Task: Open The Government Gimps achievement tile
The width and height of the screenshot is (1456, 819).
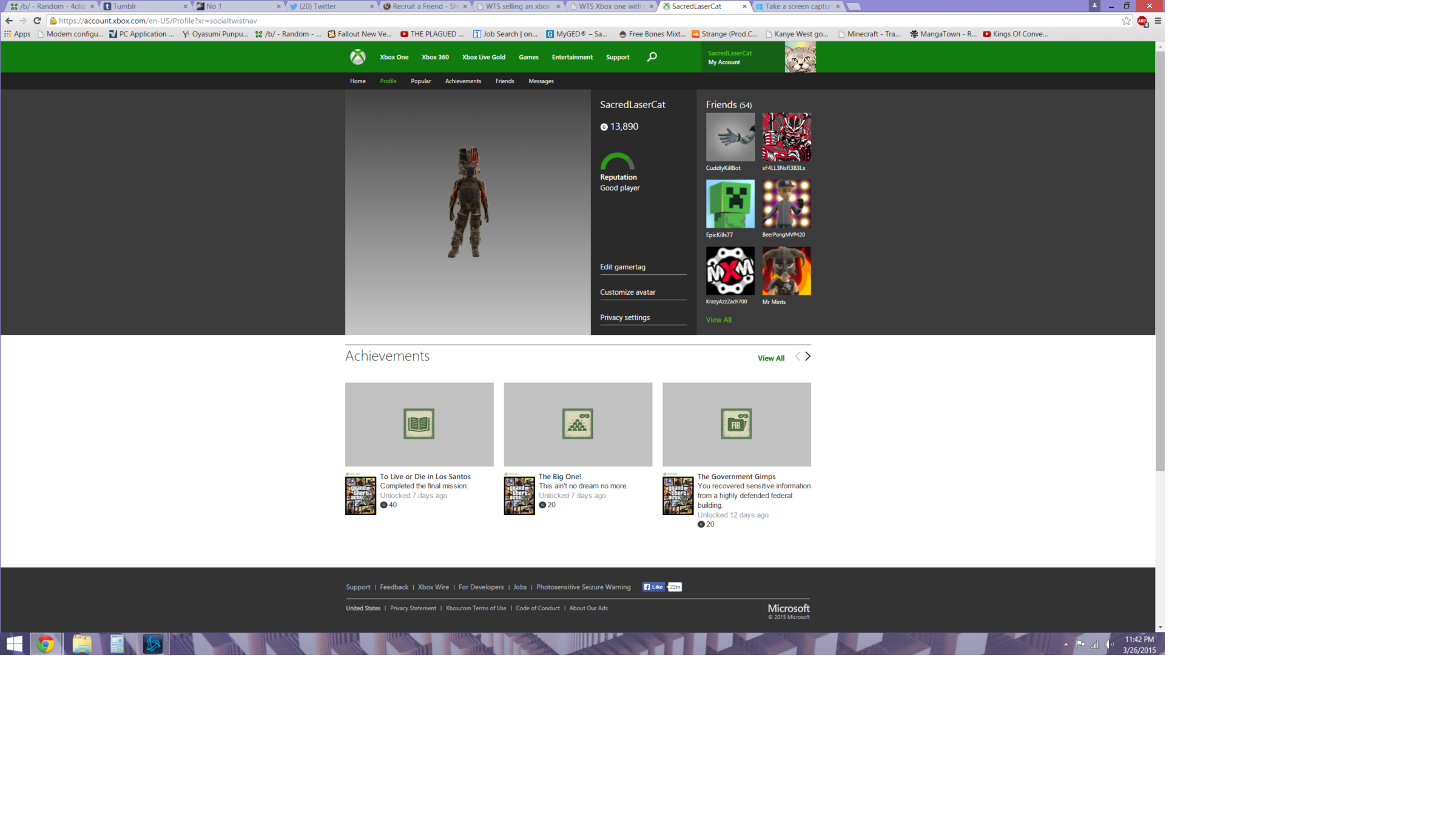Action: (736, 424)
